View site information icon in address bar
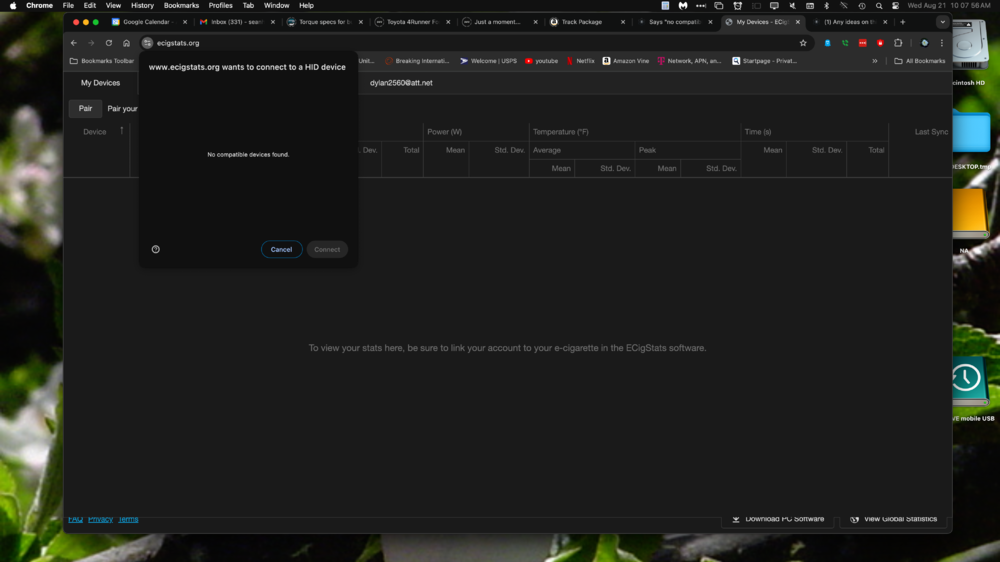This screenshot has width=1000, height=562. pyautogui.click(x=147, y=43)
